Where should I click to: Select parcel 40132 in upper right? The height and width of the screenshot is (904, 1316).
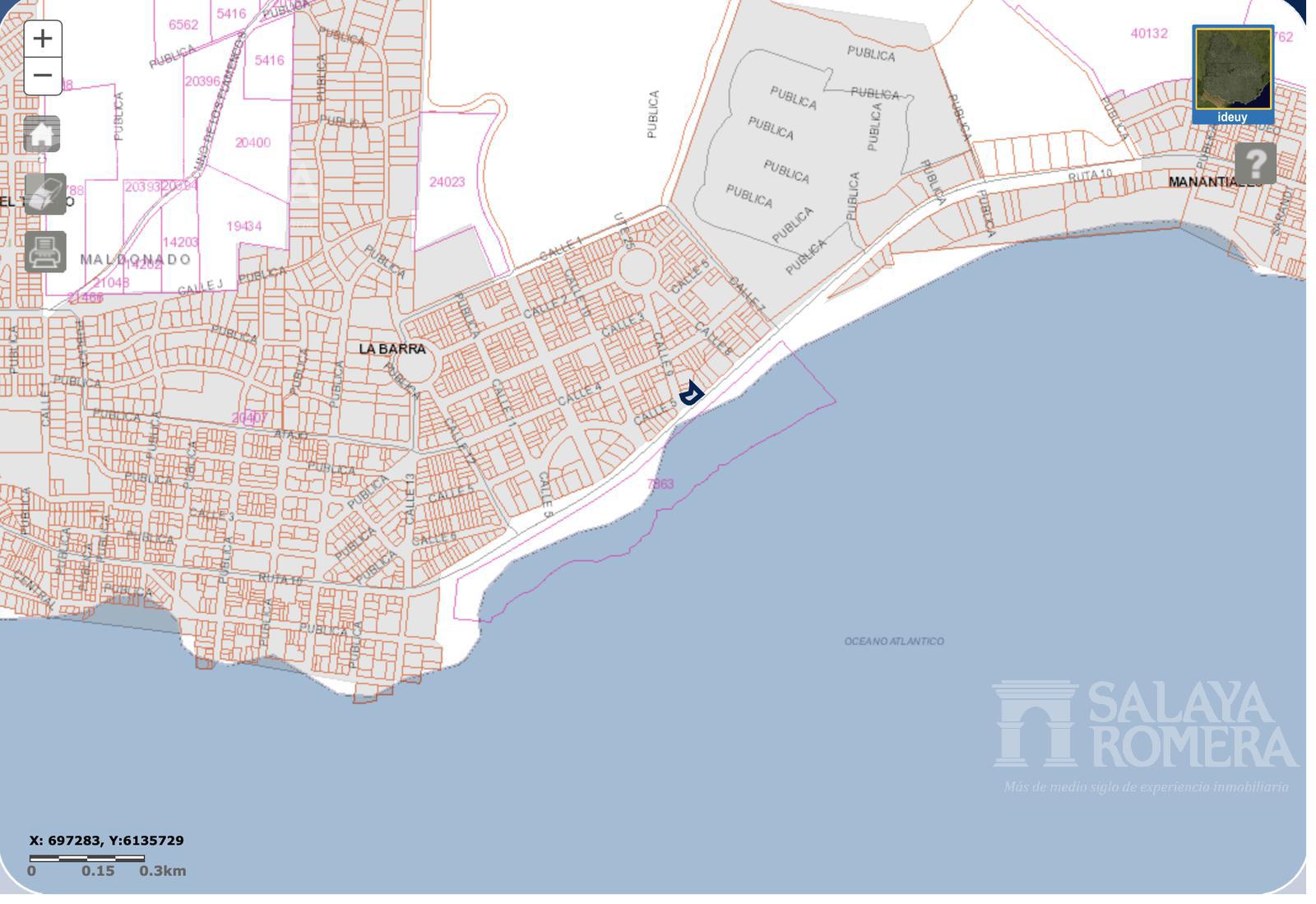(x=1149, y=34)
